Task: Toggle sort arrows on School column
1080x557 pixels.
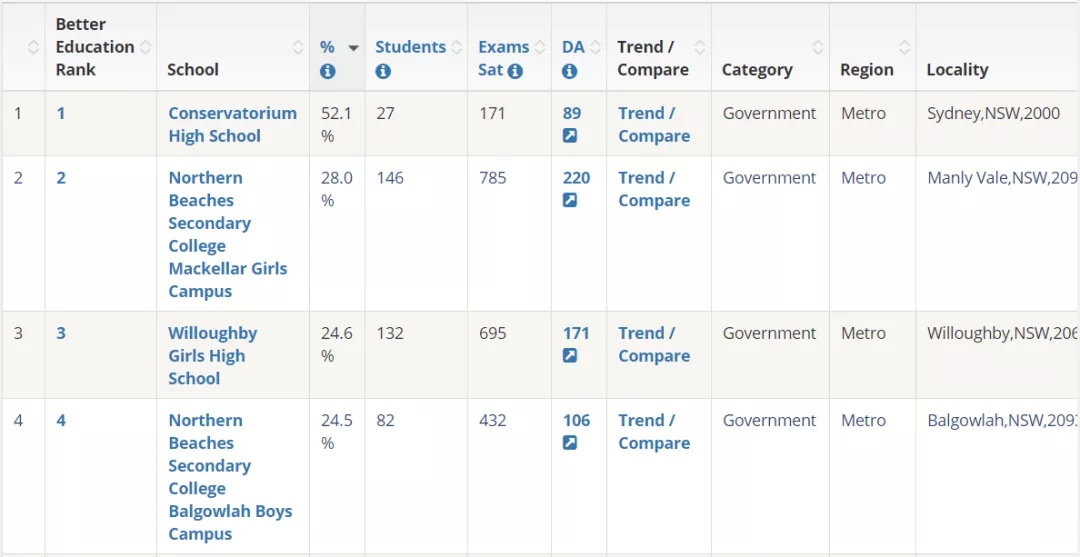Action: point(298,47)
